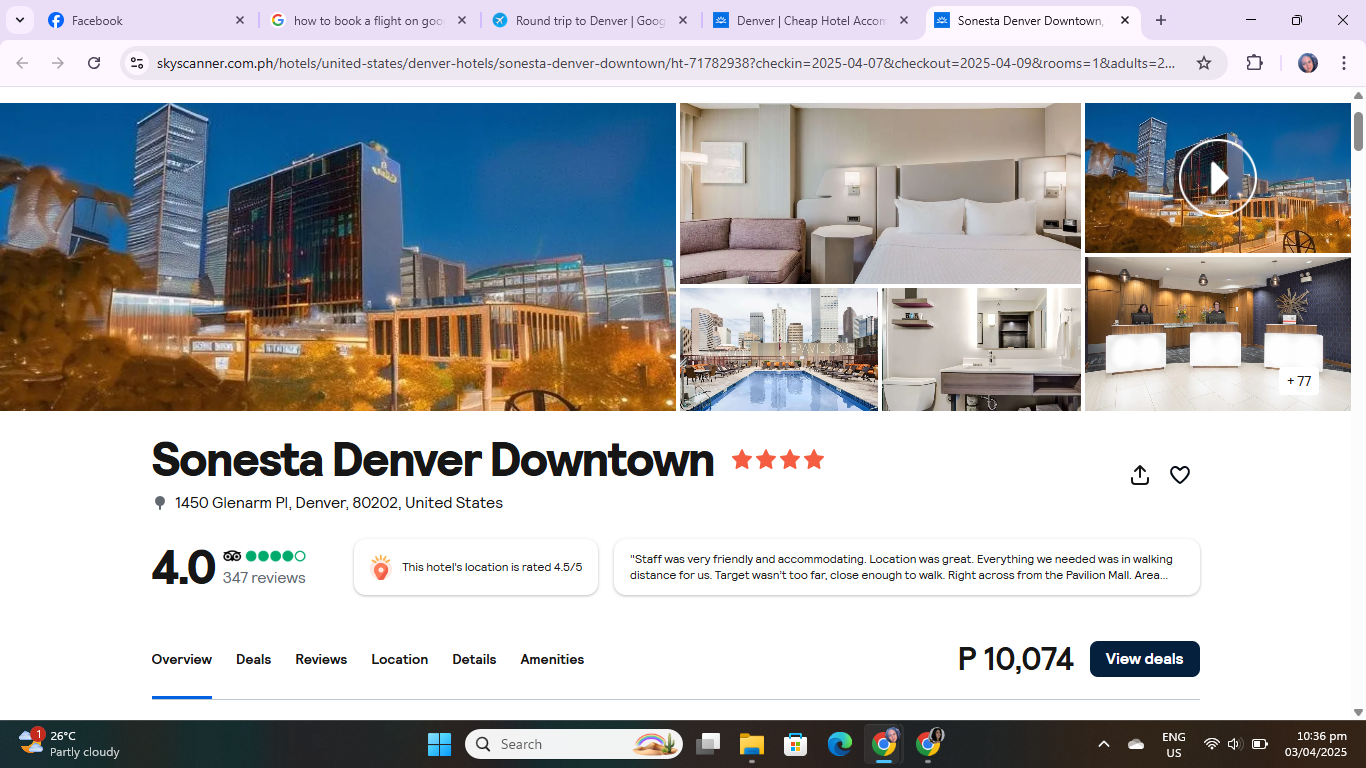
Task: Switch to the Deals tab
Action: pyautogui.click(x=253, y=659)
